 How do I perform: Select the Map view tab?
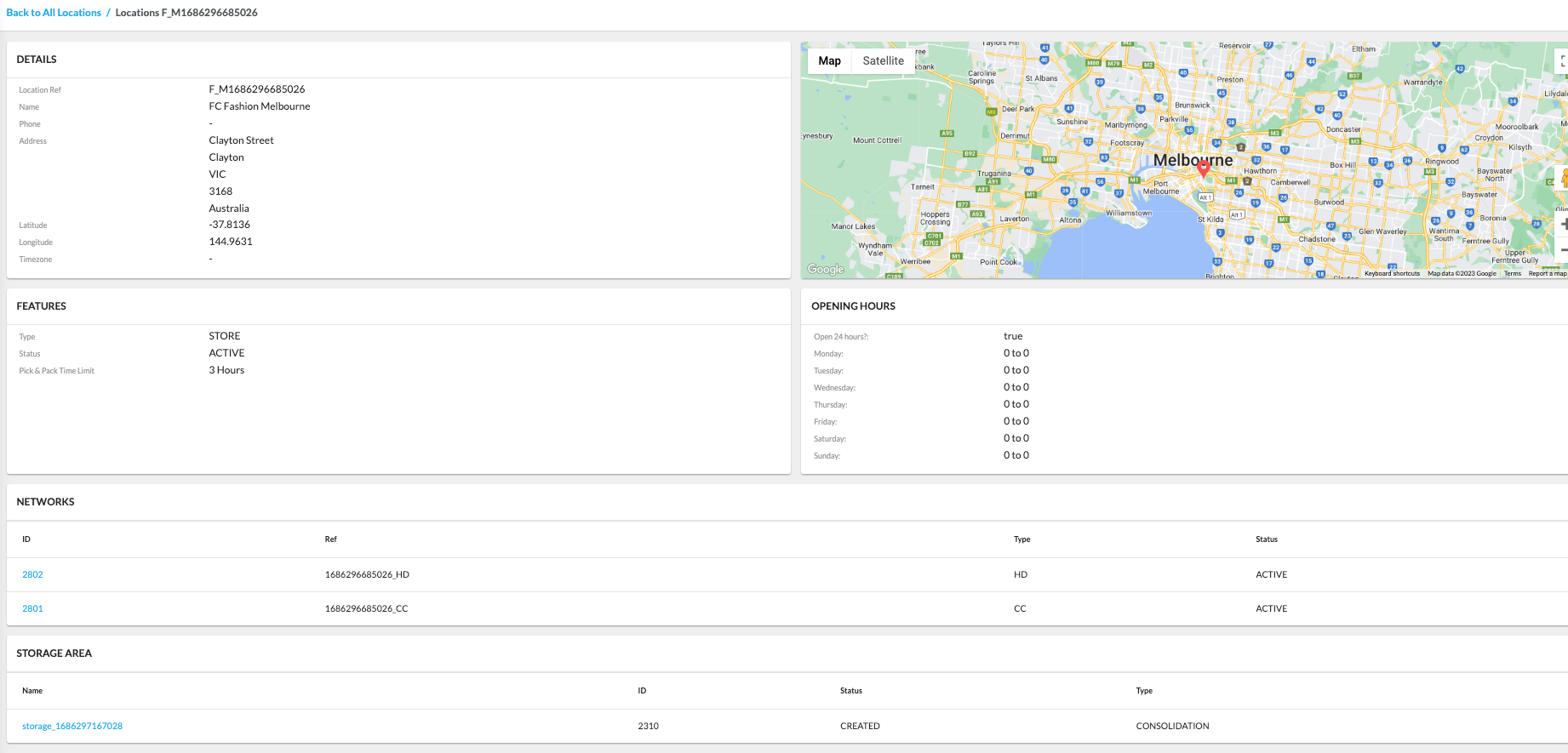pyautogui.click(x=829, y=60)
